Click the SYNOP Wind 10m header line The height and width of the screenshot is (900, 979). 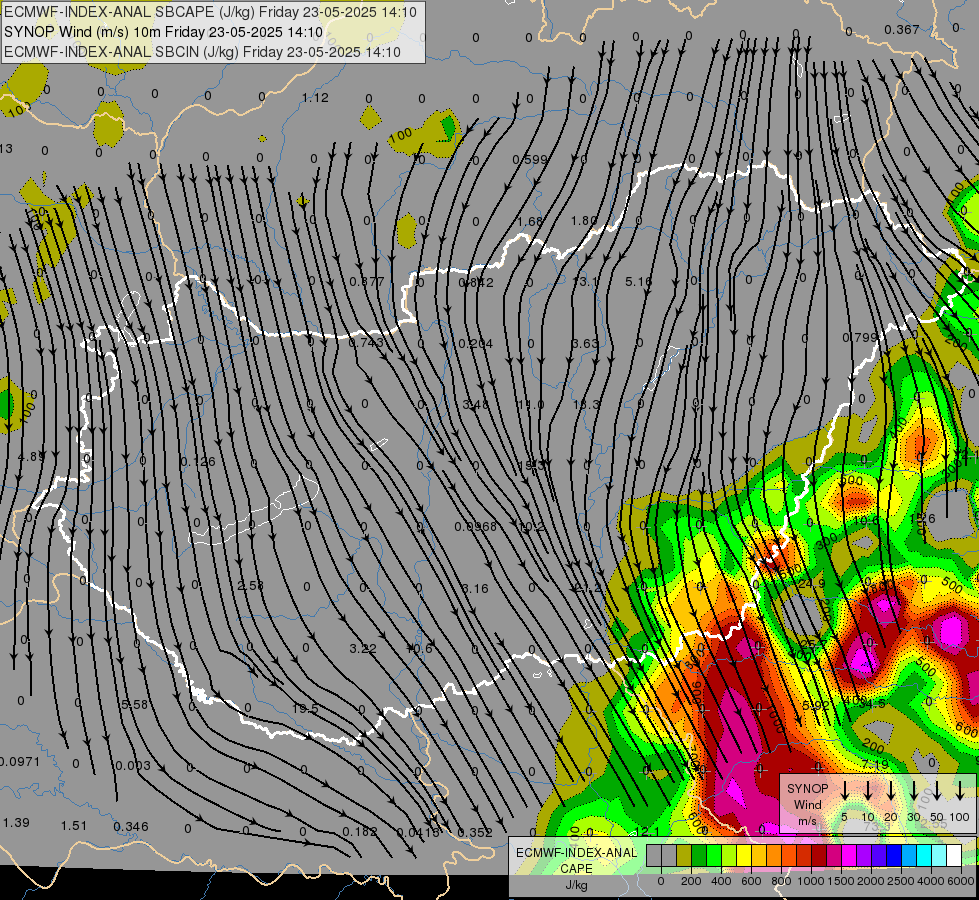[x=163, y=32]
